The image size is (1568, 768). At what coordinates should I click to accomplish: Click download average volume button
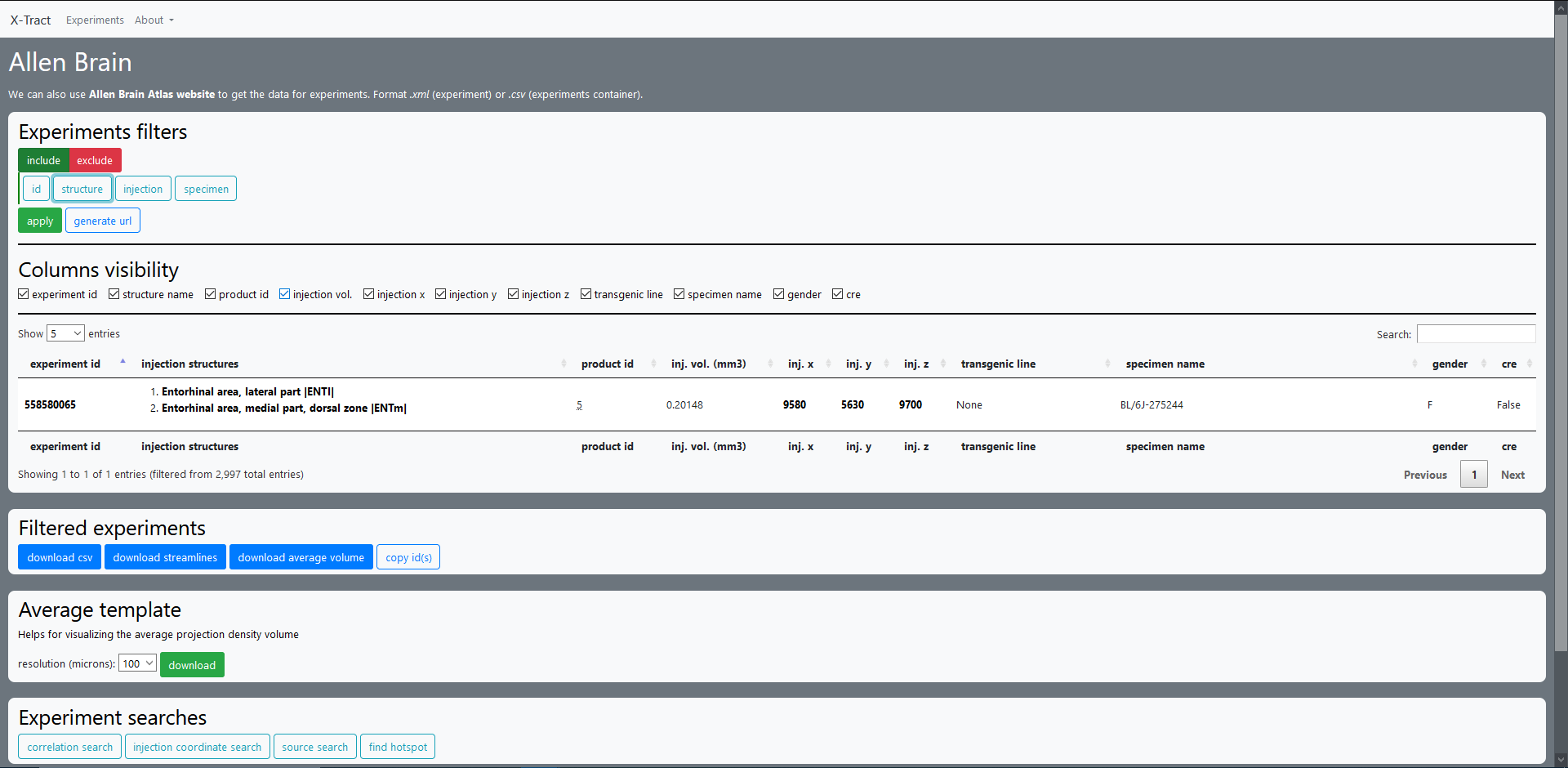[x=301, y=557]
